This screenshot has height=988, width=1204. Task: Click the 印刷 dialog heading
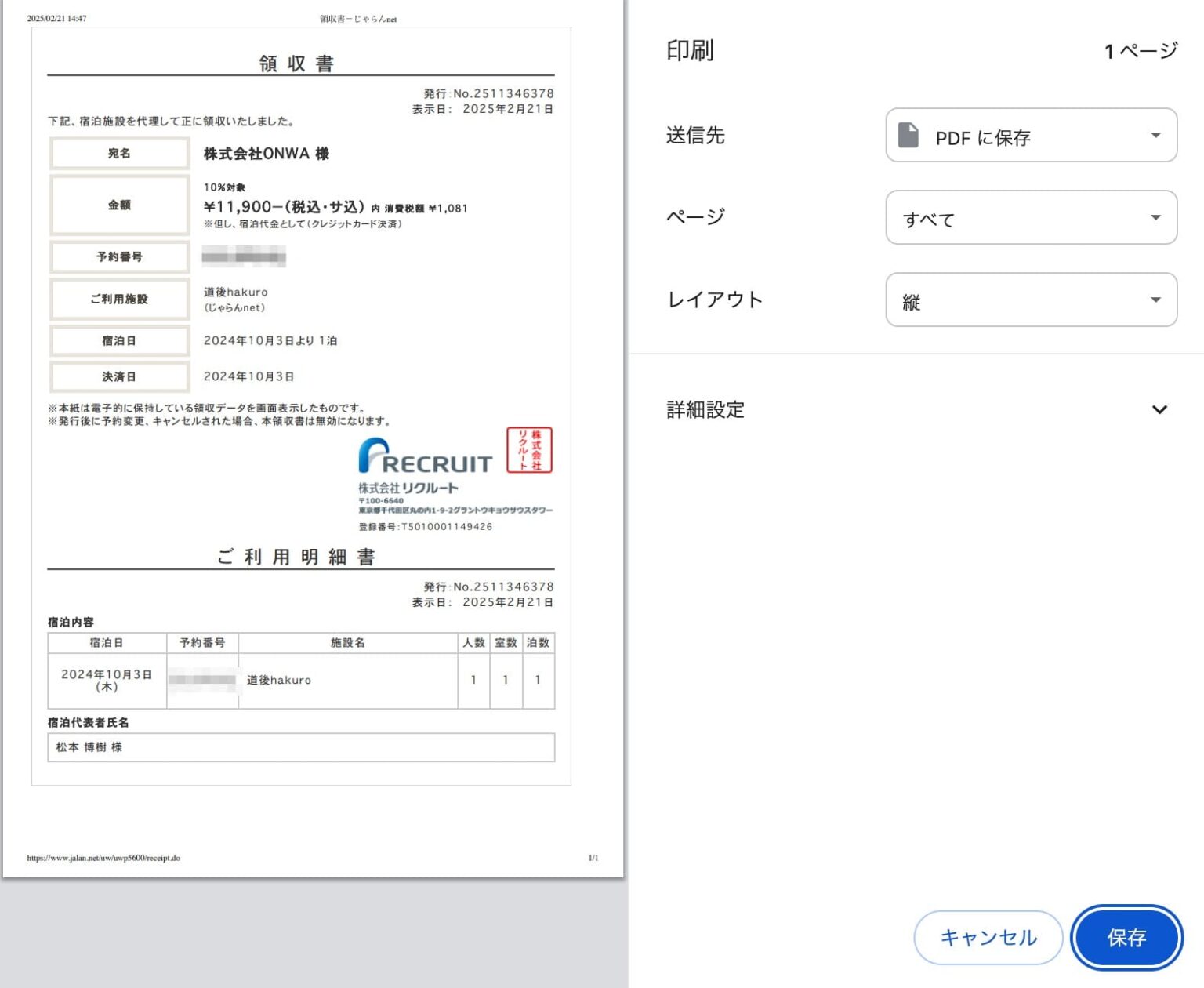pyautogui.click(x=688, y=50)
